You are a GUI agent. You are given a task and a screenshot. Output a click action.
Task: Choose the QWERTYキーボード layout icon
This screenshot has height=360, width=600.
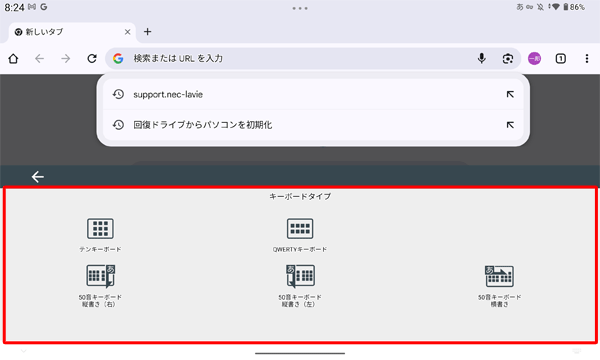point(300,228)
